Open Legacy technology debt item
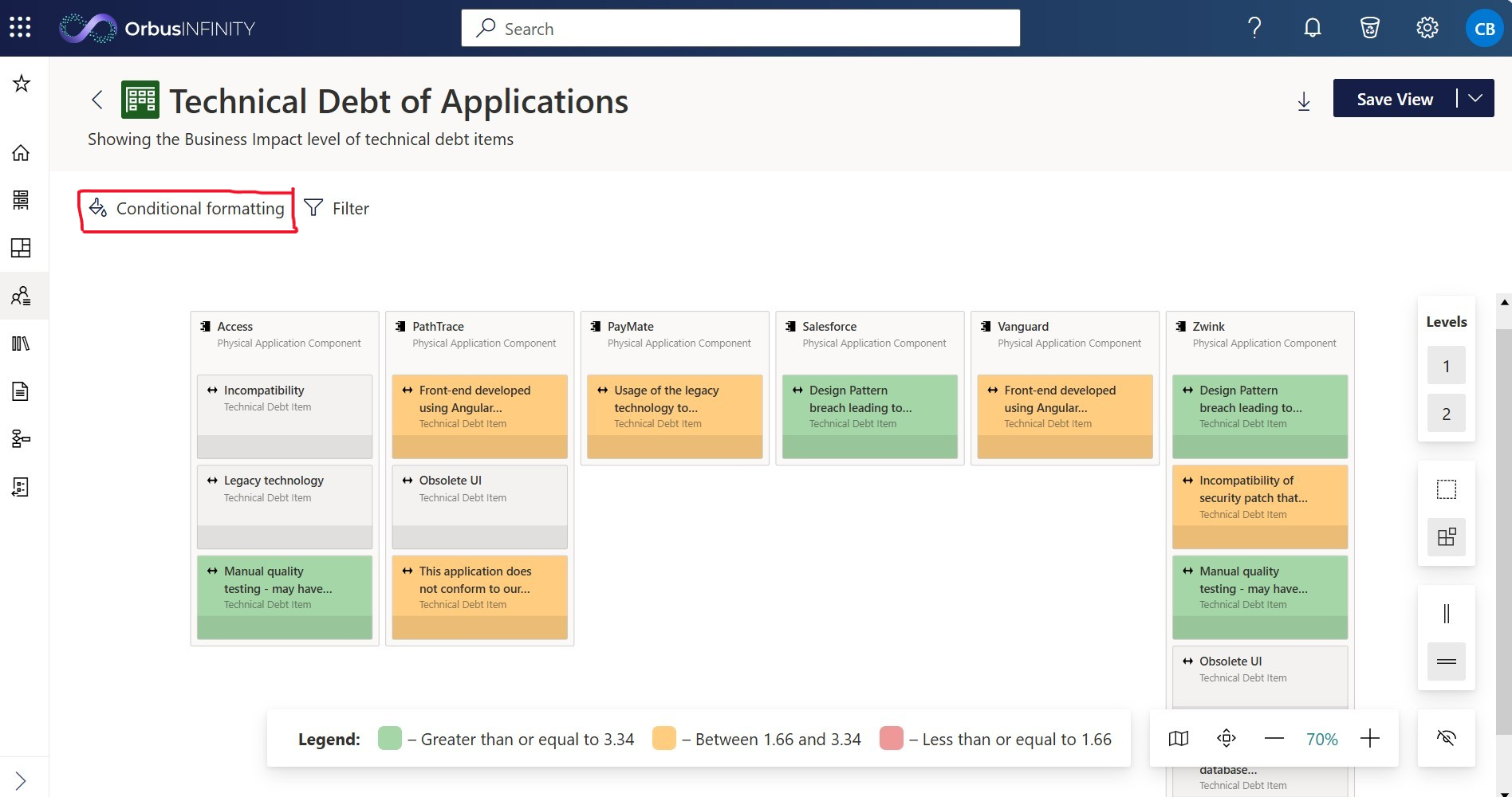This screenshot has width=1512, height=797. (285, 507)
